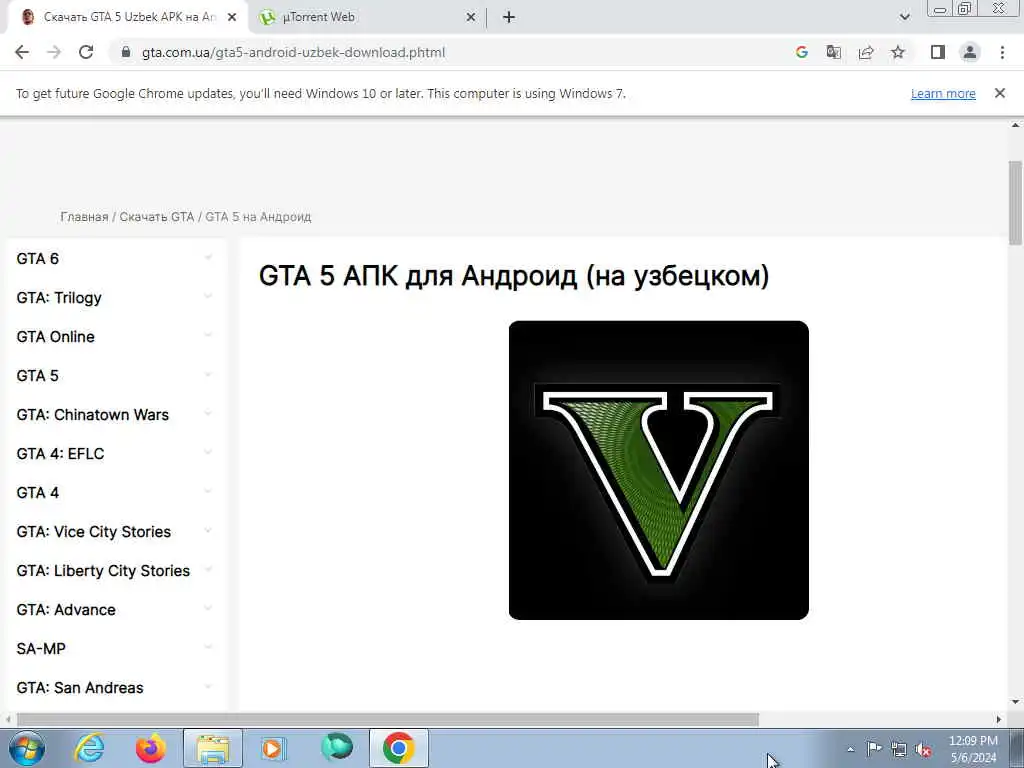
Task: Close the µTorrent Web tab
Action: pyautogui.click(x=471, y=18)
